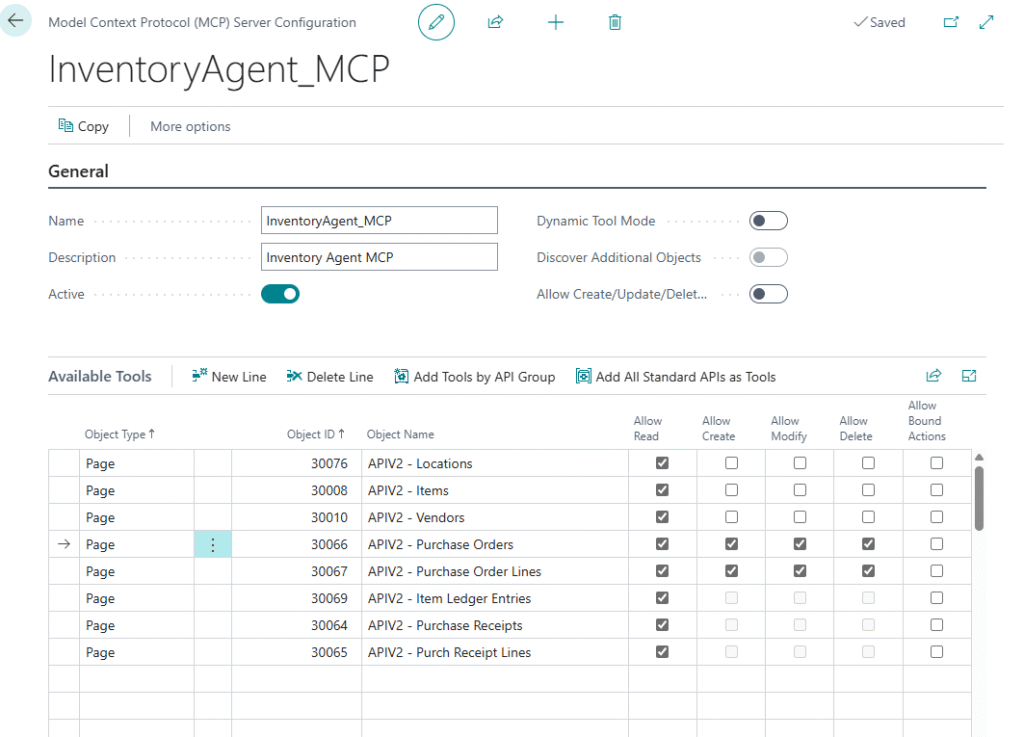Click the plus icon to create new
The image size is (1024, 737).
pyautogui.click(x=556, y=22)
